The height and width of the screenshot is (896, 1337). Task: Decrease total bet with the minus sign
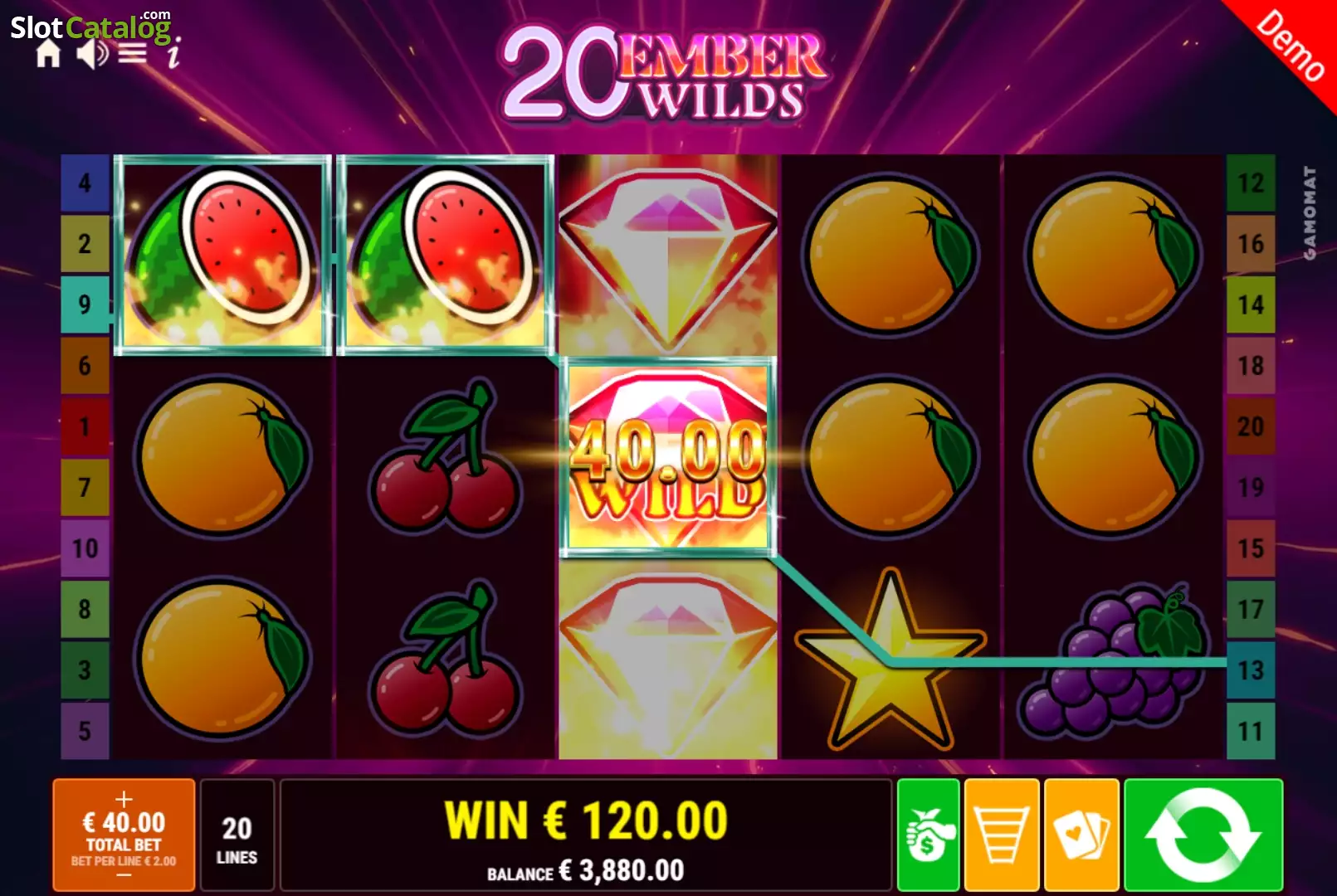(x=124, y=874)
